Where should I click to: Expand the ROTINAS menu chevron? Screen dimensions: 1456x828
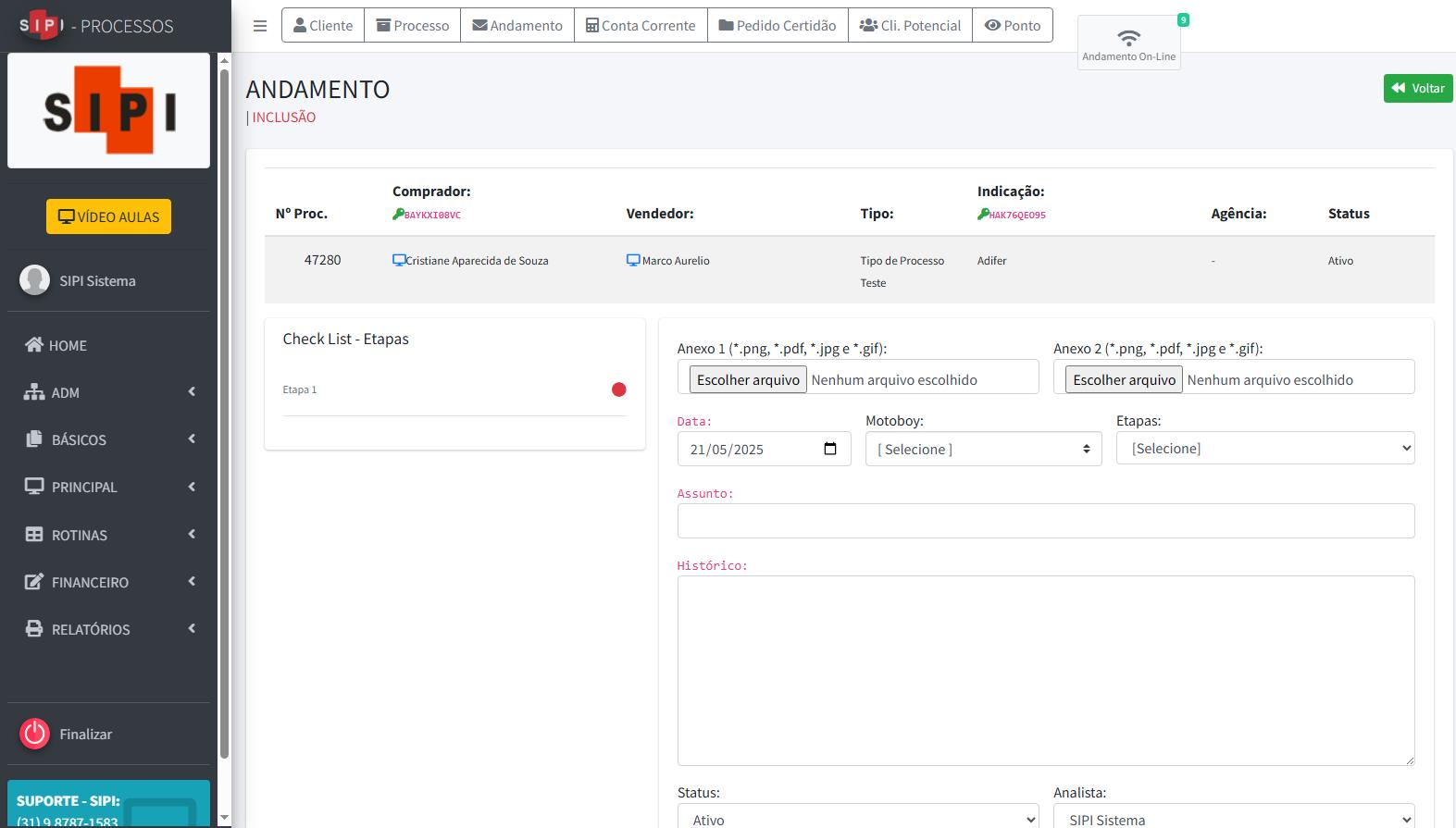pyautogui.click(x=192, y=534)
